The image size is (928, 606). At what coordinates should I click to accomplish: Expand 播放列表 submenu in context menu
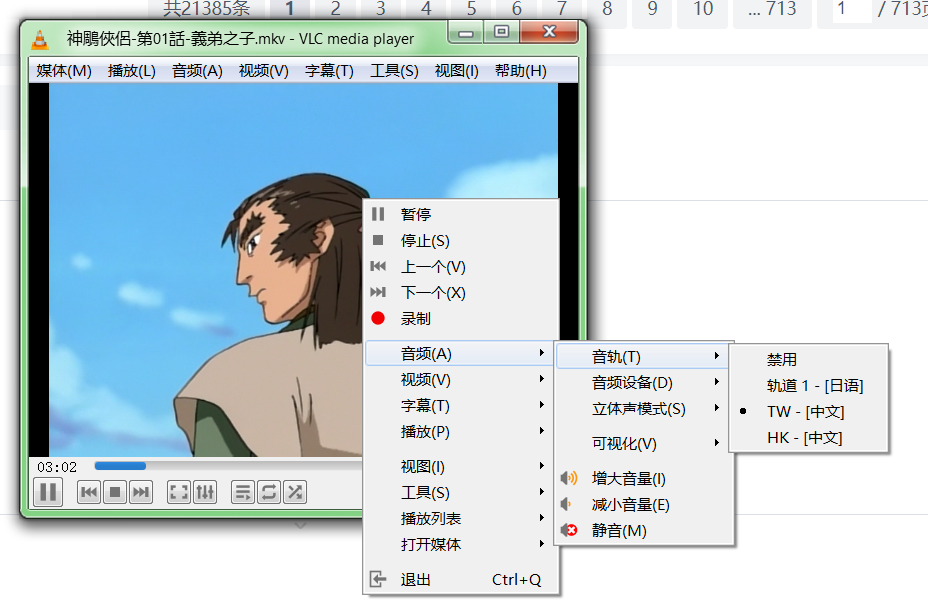coord(461,518)
